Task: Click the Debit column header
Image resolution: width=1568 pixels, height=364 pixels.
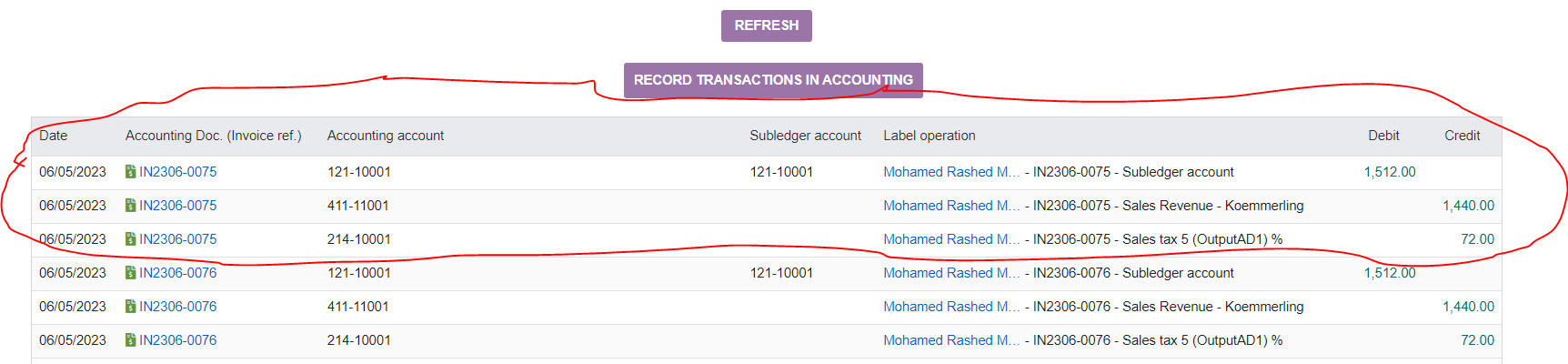Action: (x=1383, y=136)
